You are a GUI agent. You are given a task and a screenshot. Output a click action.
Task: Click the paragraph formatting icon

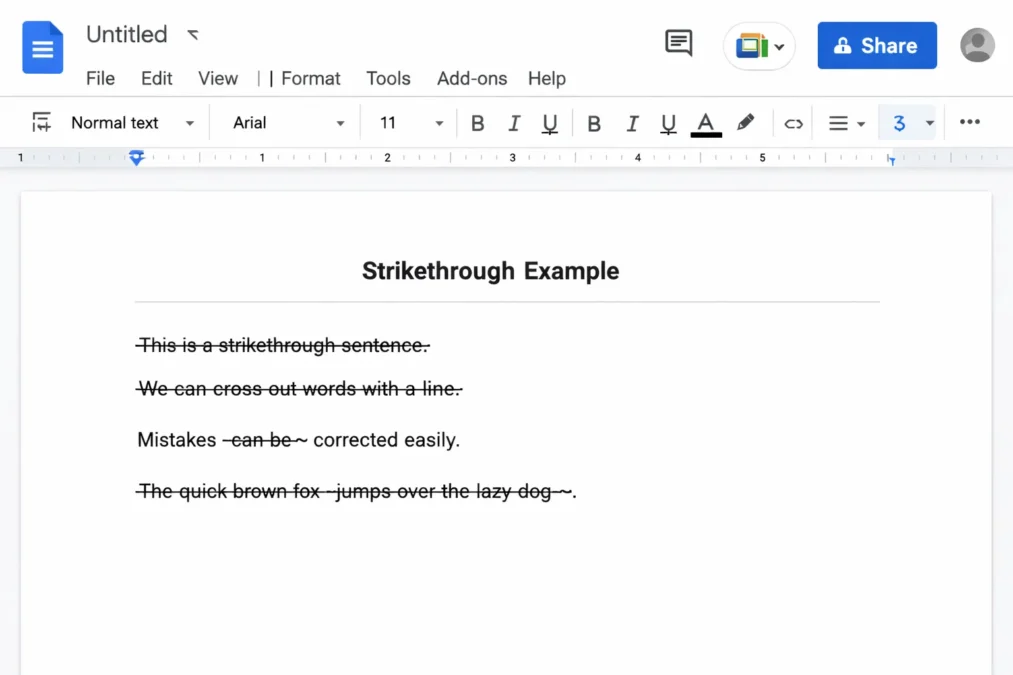click(x=40, y=122)
